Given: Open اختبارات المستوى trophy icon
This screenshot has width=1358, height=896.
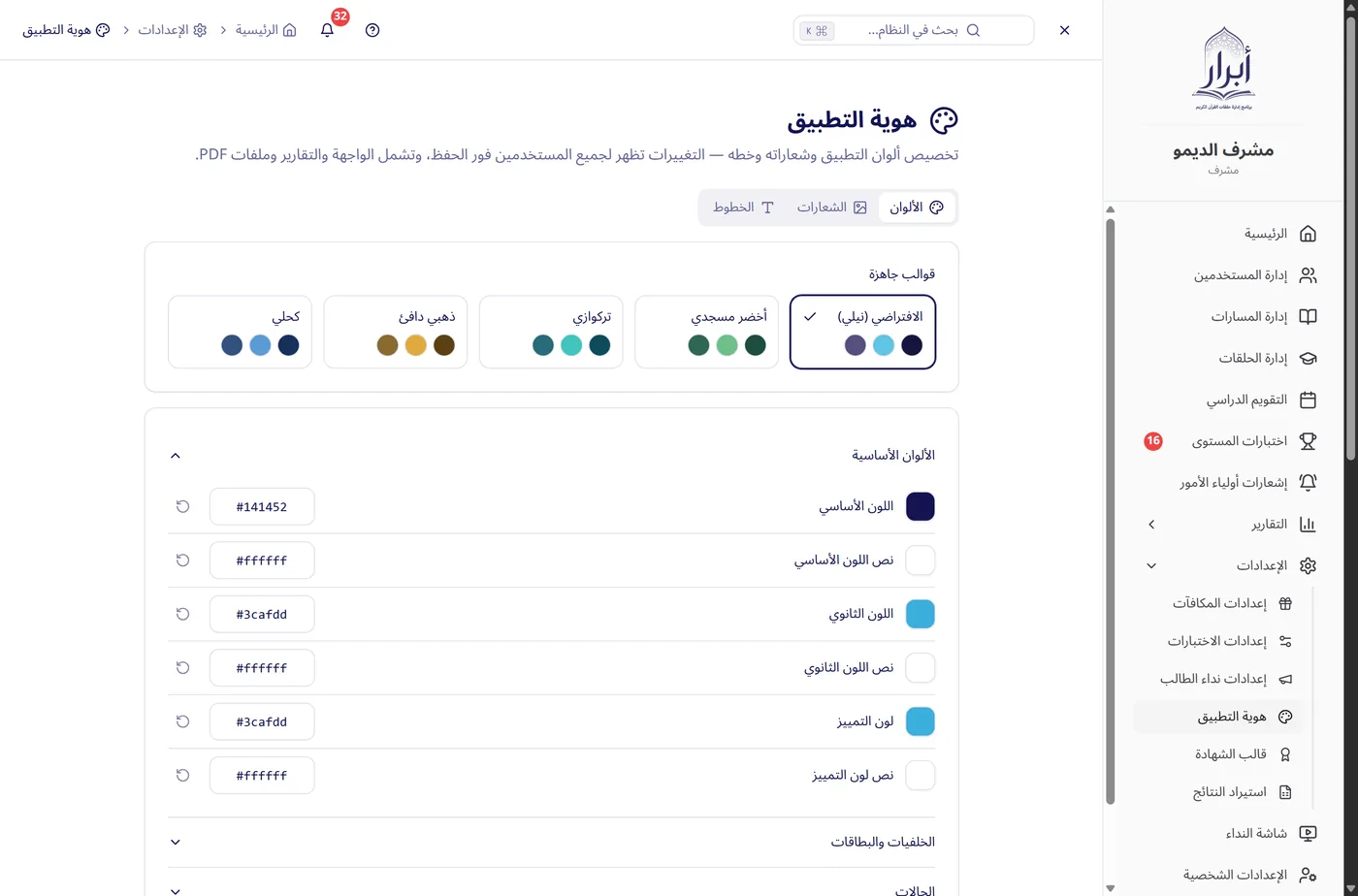Looking at the screenshot, I should [1308, 441].
